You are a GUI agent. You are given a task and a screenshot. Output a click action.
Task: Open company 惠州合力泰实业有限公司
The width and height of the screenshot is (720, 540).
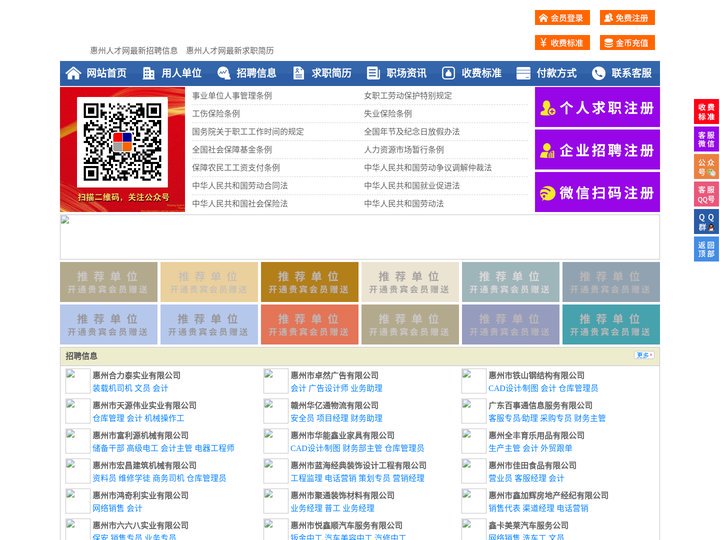pyautogui.click(x=136, y=375)
